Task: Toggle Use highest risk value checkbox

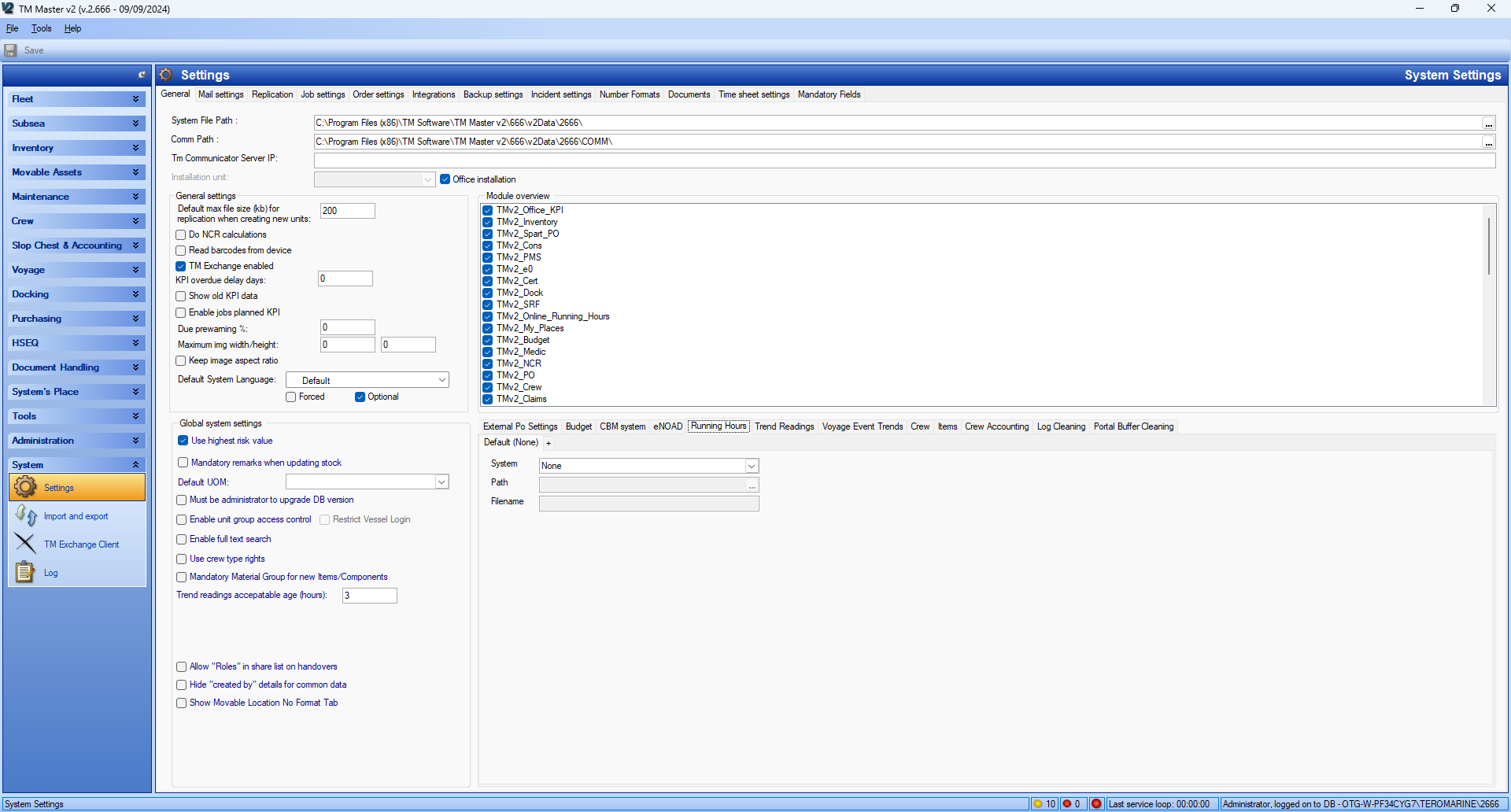Action: [x=183, y=441]
